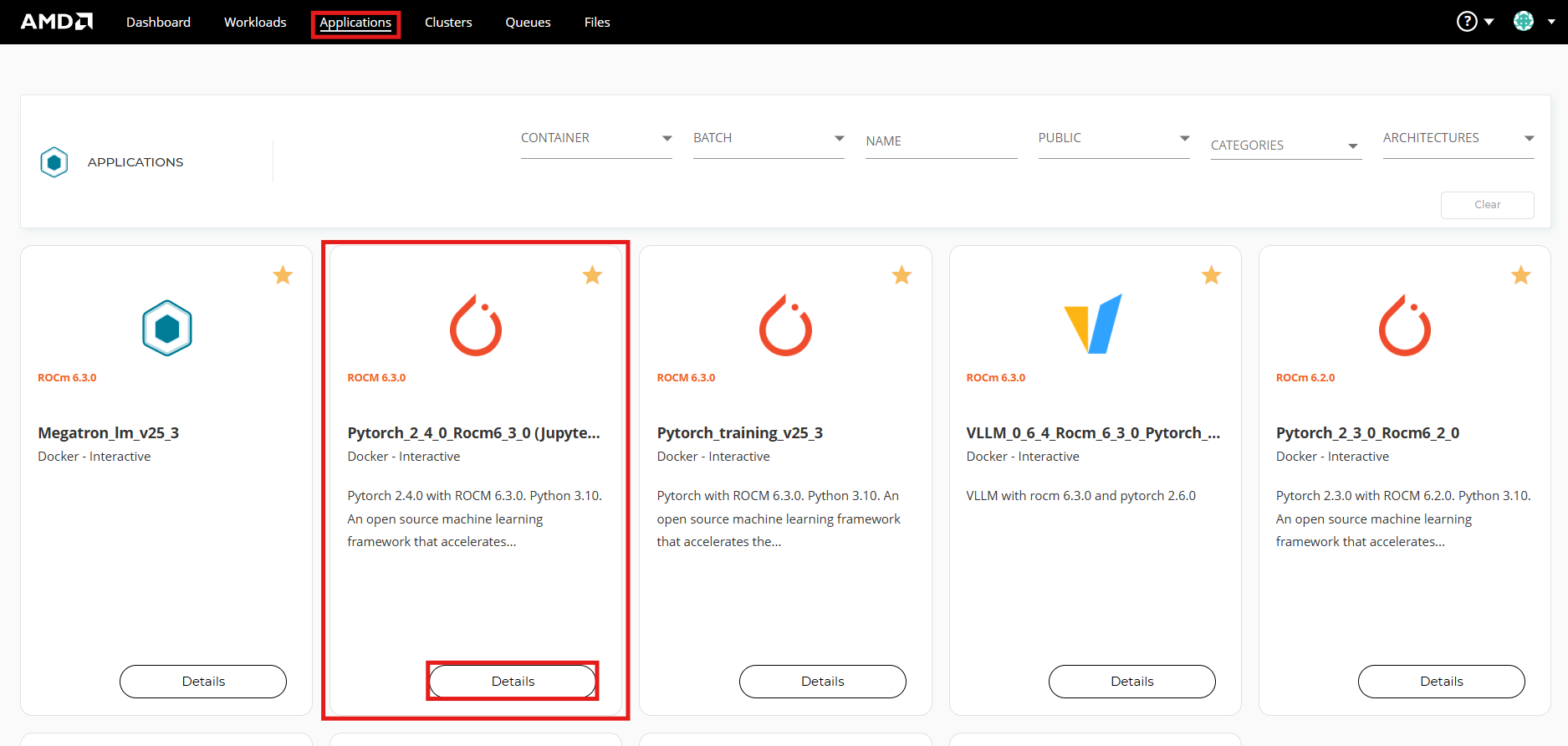Click ROCm 6.2.0 tag on Pytorch_2_3_0 card
The width and height of the screenshot is (1568, 746).
pos(1305,378)
